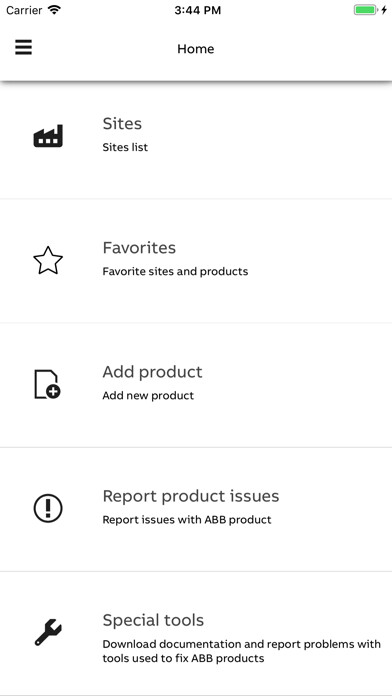Viewport: 392px width, 696px height.
Task: Open the Special tools heading
Action: pyautogui.click(x=153, y=620)
